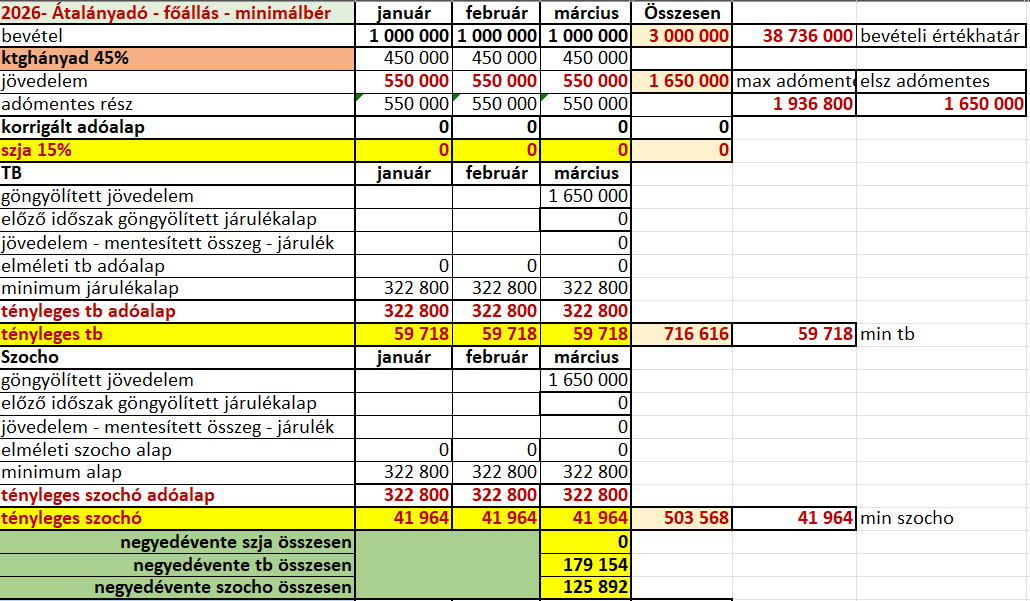Screen dimensions: 1030x601
Task: Click the 'min tb' label cell
Action: pos(942,334)
